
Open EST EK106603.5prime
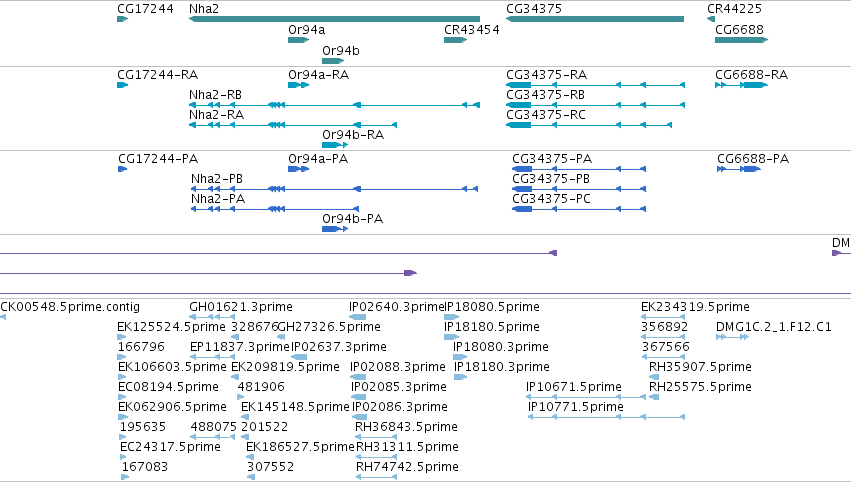(172, 367)
